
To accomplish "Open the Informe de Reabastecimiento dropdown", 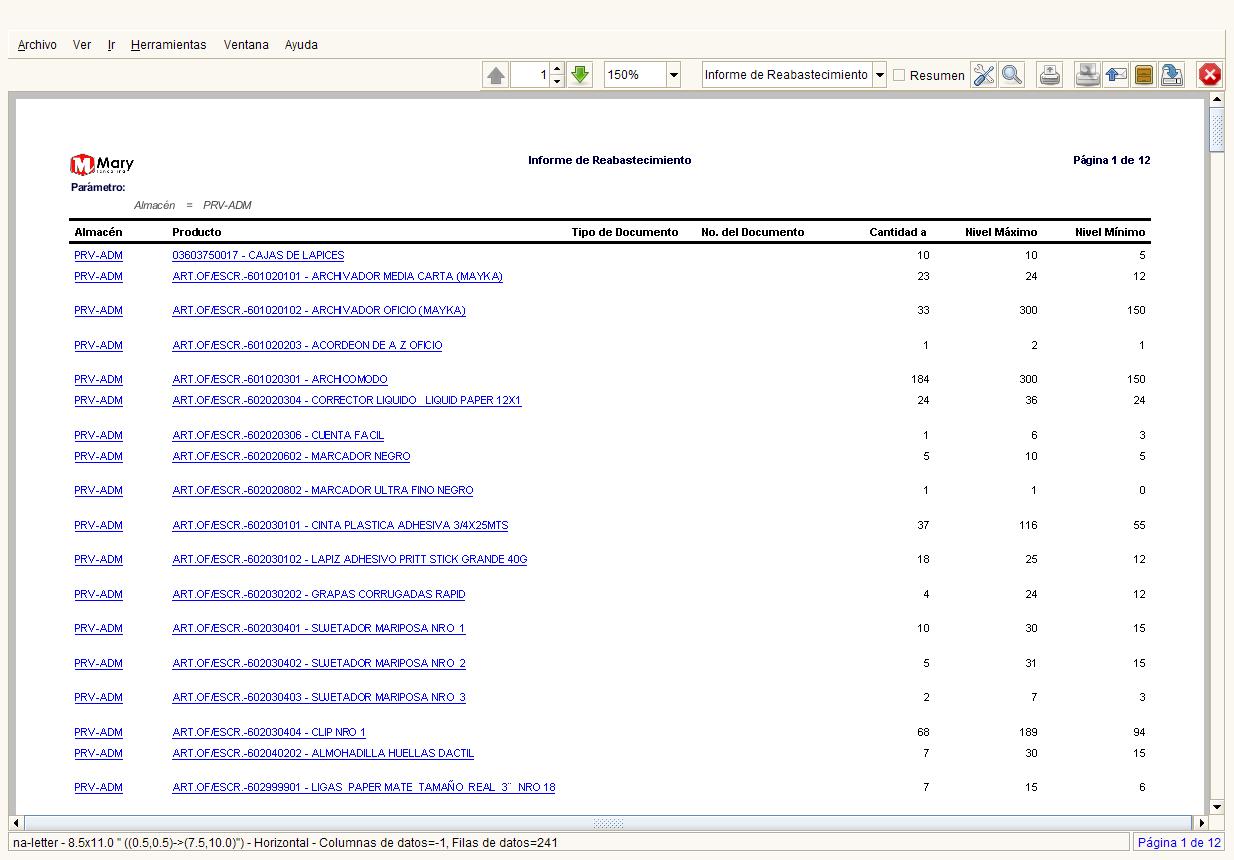I will [x=879, y=75].
